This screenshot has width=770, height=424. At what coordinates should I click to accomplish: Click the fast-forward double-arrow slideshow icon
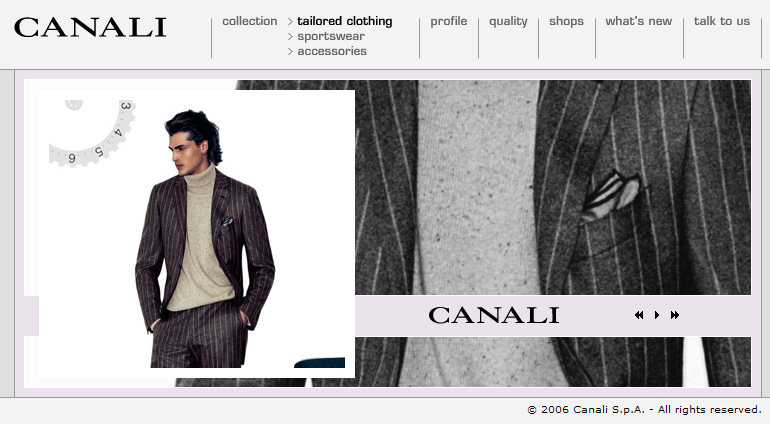pyautogui.click(x=675, y=315)
